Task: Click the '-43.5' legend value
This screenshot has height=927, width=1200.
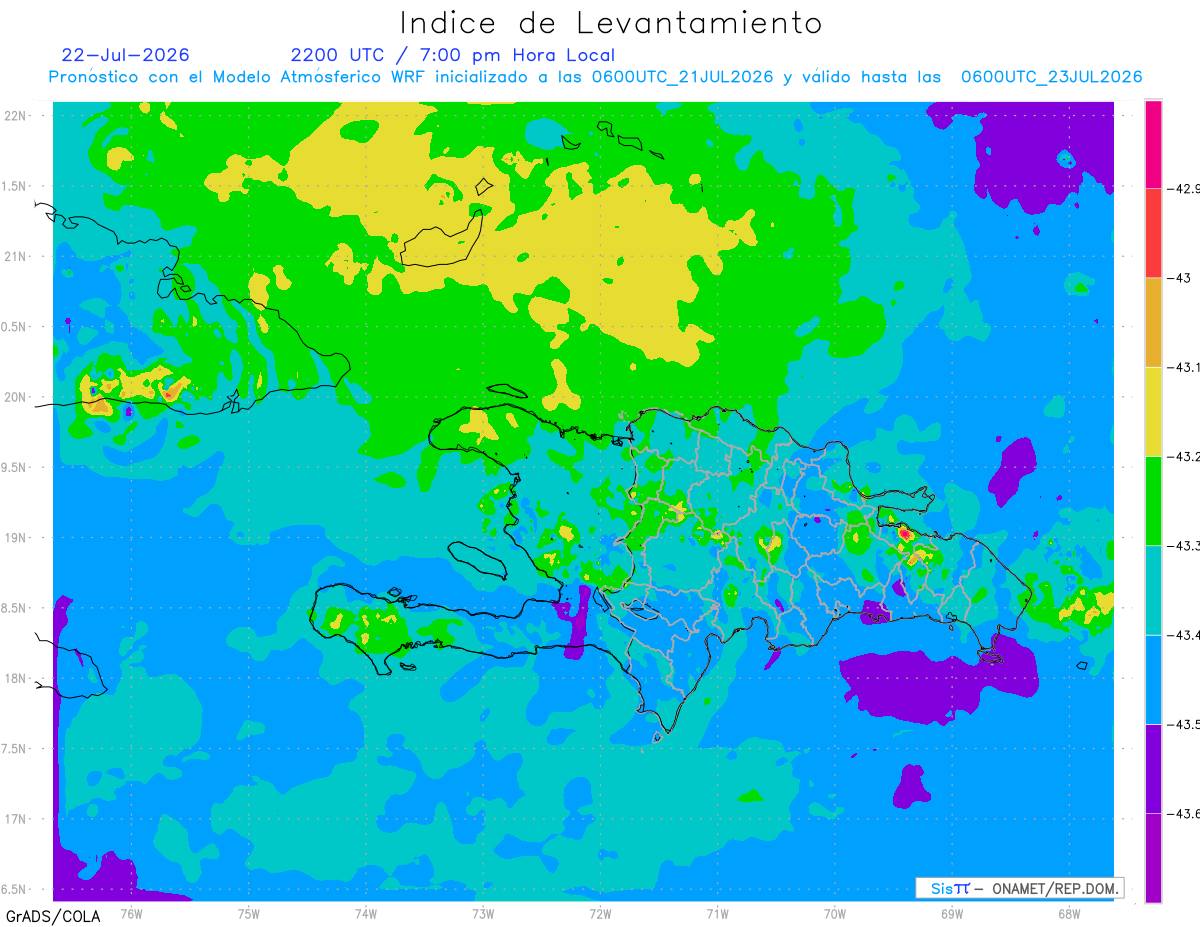Action: pyautogui.click(x=1184, y=724)
